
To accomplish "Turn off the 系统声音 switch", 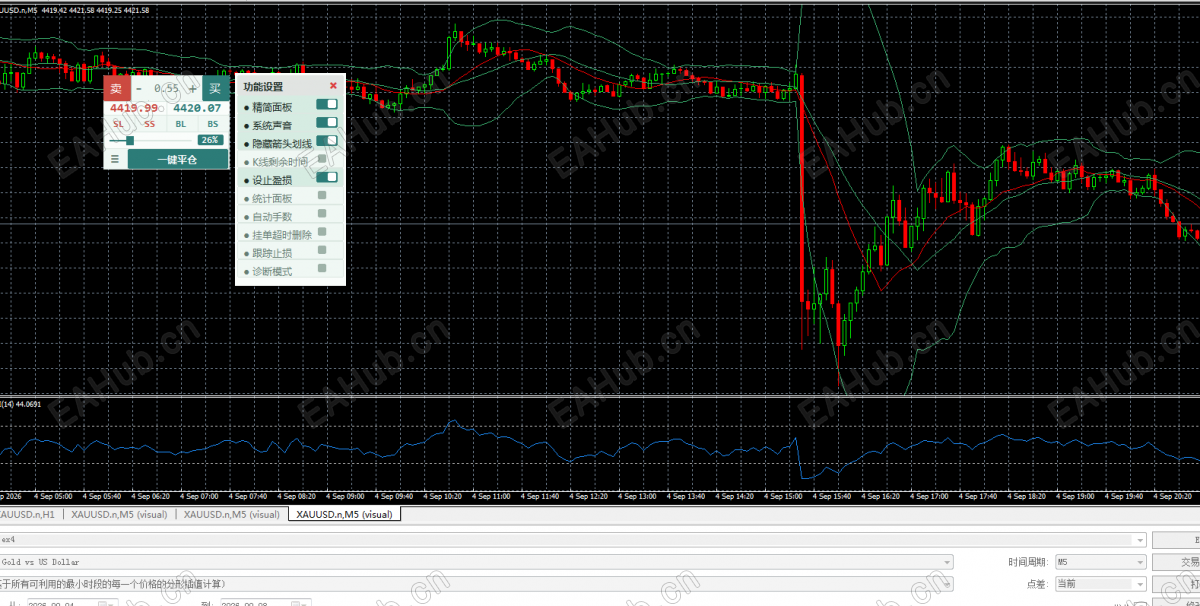I will 327,123.
